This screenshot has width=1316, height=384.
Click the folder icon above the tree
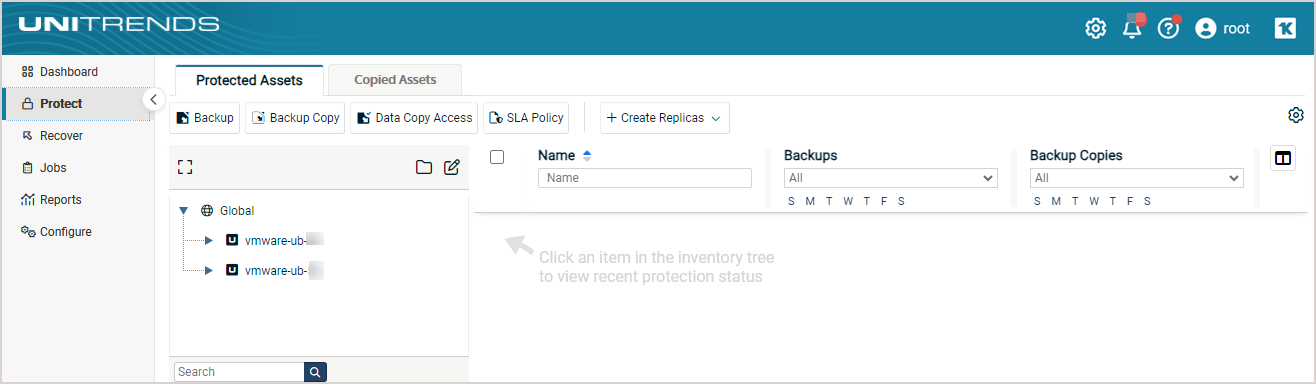(424, 167)
